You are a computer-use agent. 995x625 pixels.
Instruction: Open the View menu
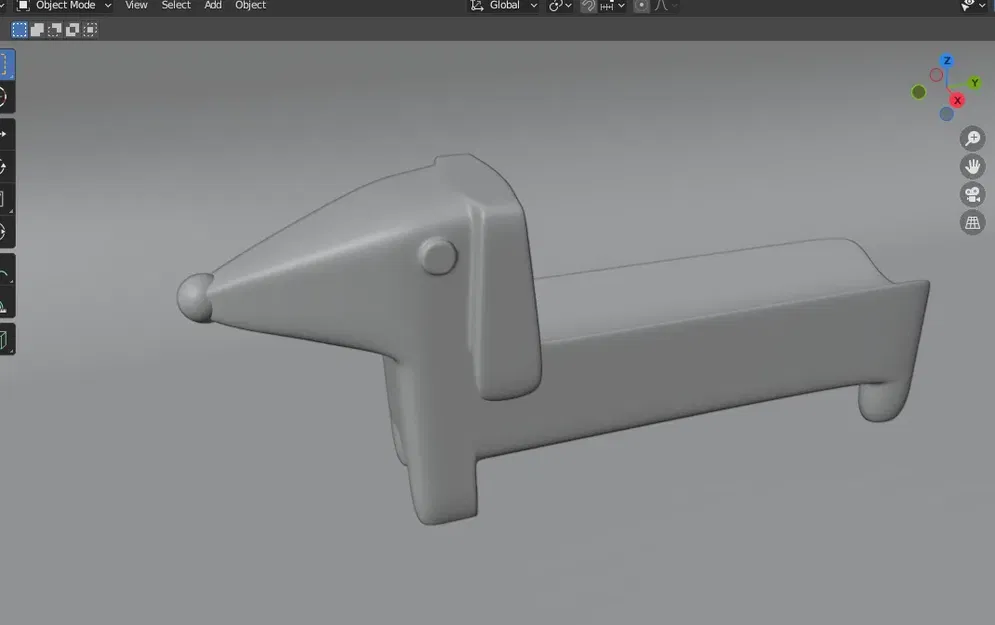click(136, 5)
